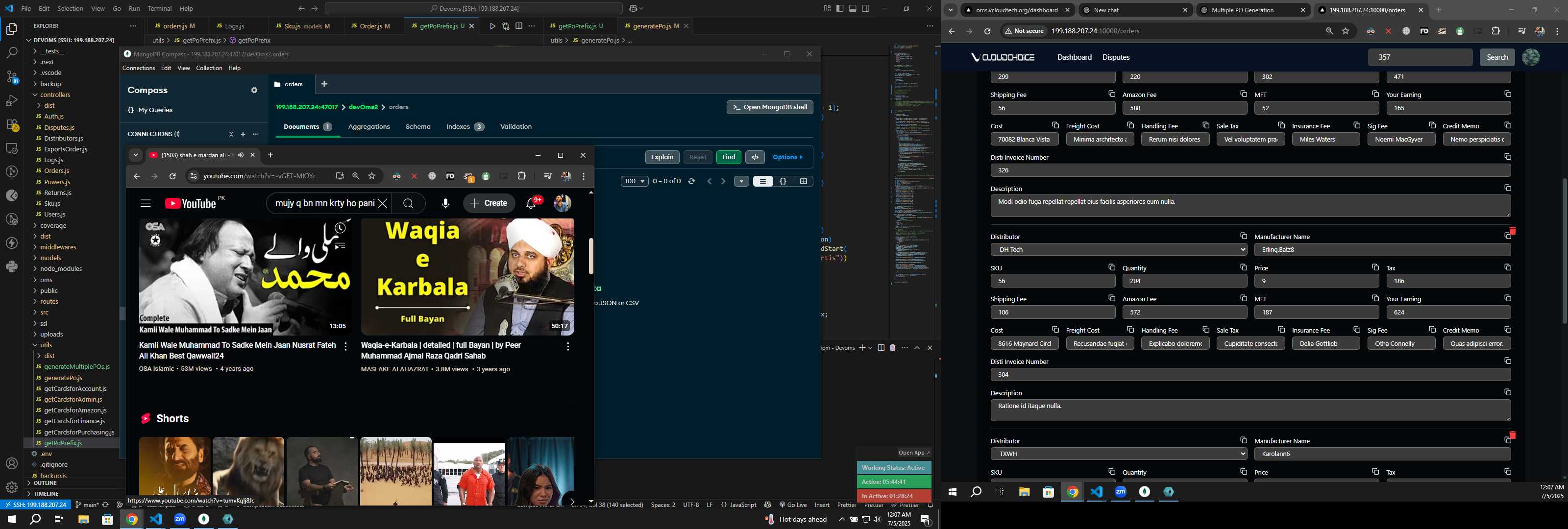The height and width of the screenshot is (529, 1568).
Task: Click YouTube search magnifier icon
Action: [409, 204]
